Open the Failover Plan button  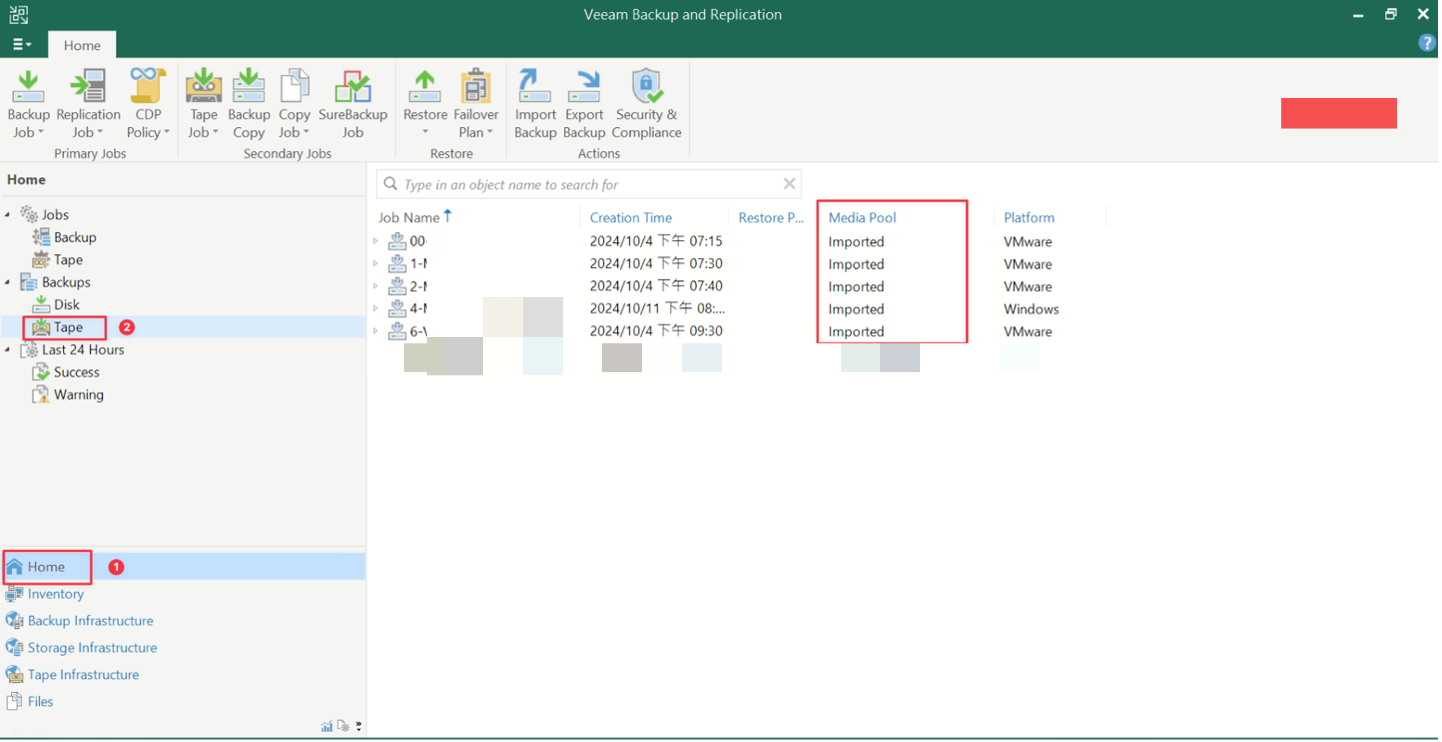[476, 104]
